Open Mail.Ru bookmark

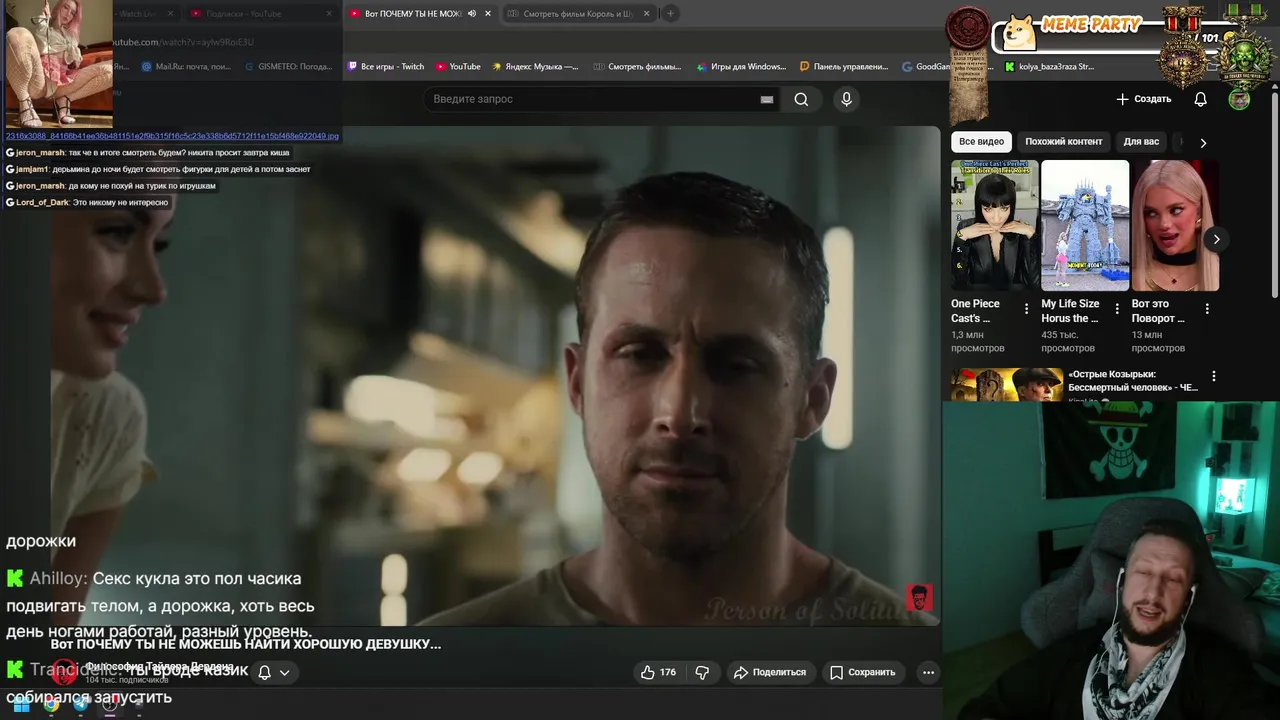(186, 67)
